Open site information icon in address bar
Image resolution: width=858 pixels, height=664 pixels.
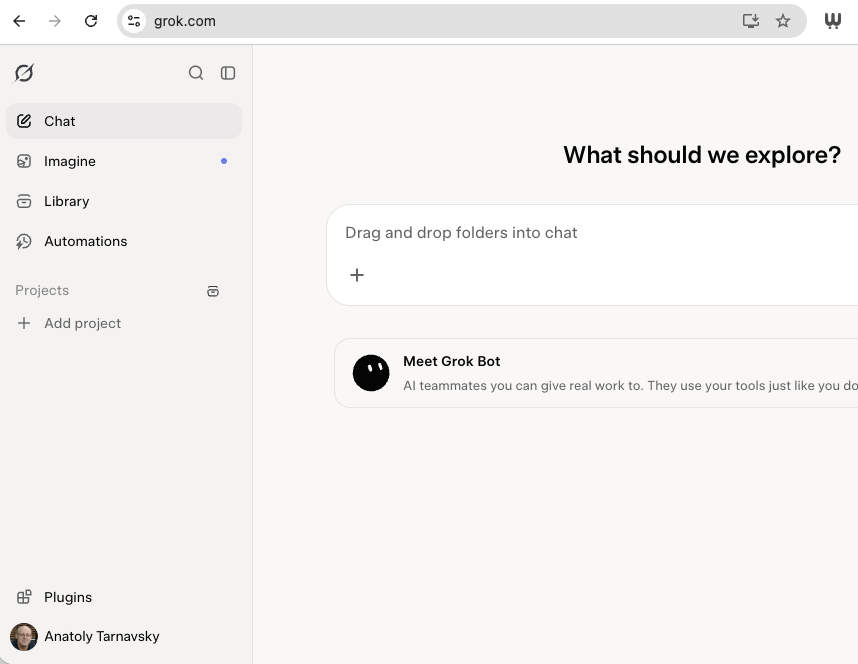134,21
